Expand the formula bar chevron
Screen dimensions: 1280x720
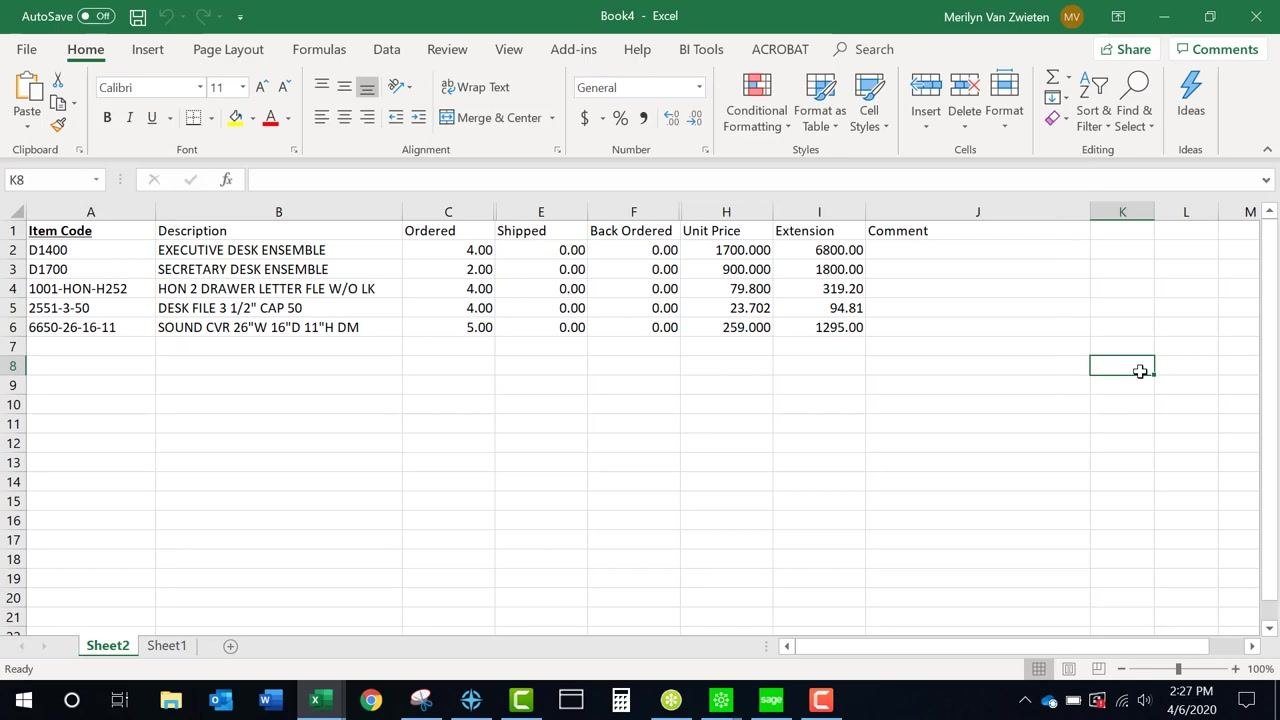[x=1266, y=180]
